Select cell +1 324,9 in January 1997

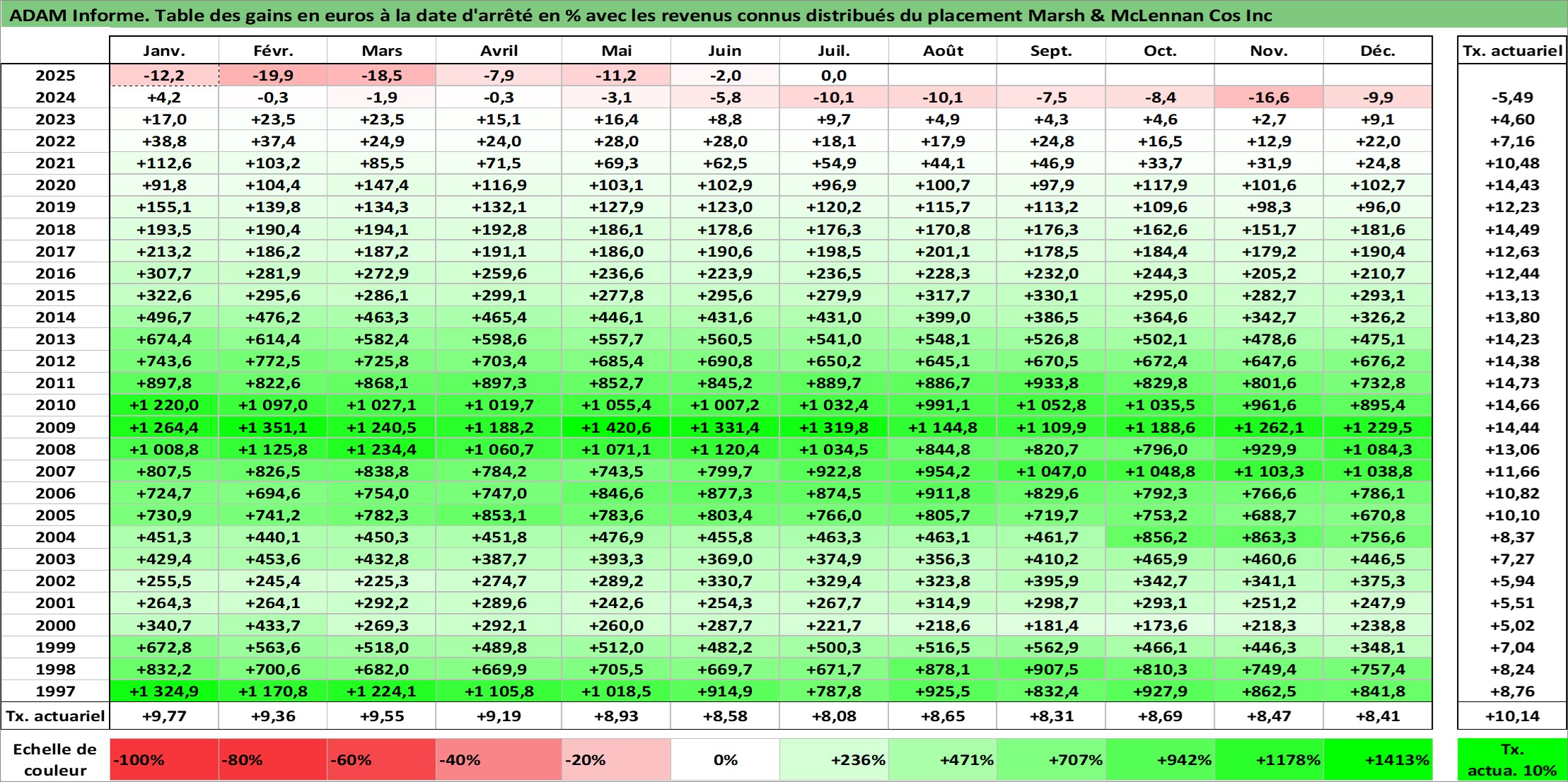[164, 691]
